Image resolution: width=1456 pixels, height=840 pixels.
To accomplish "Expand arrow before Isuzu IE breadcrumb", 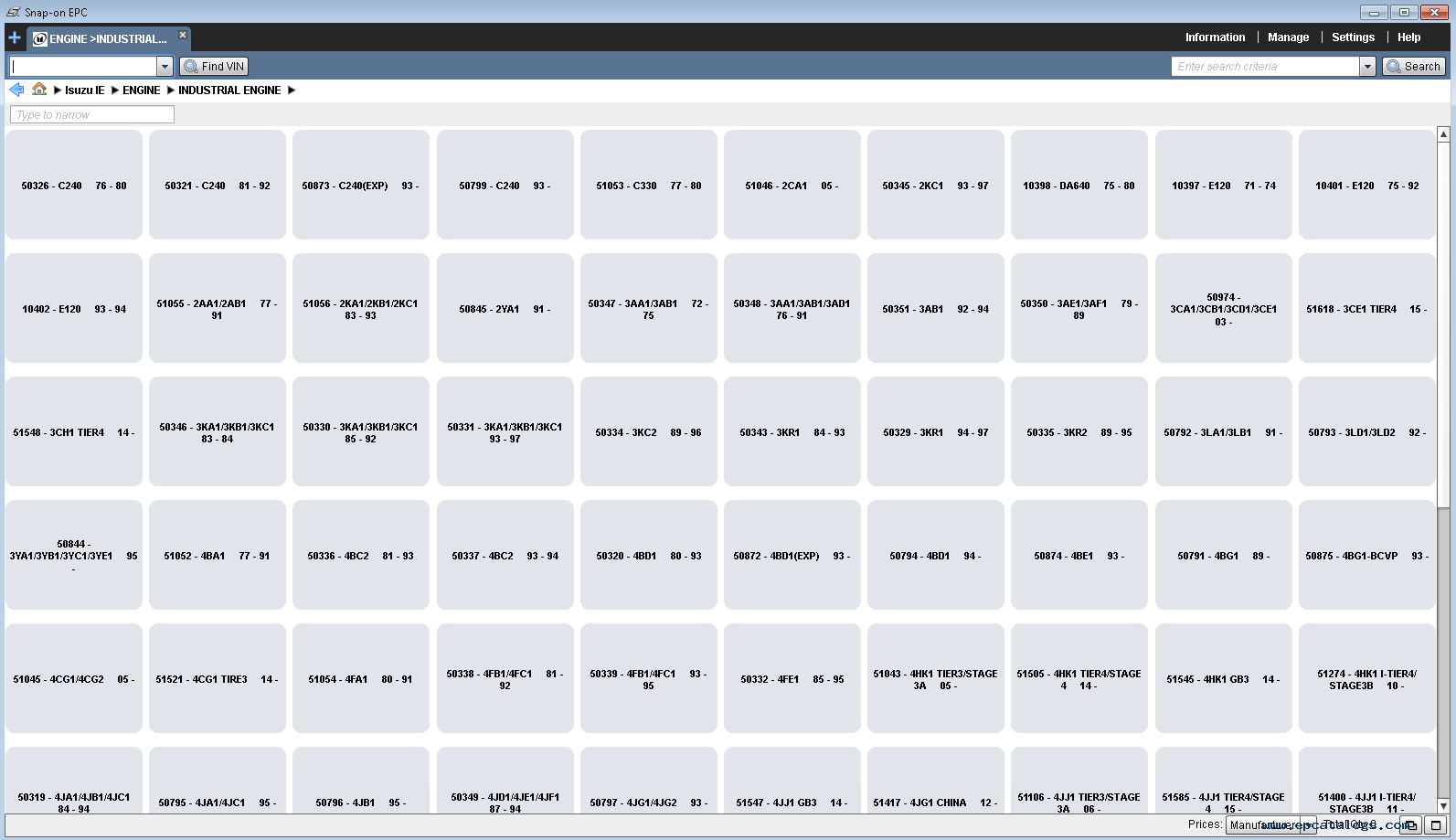I will (x=58, y=90).
